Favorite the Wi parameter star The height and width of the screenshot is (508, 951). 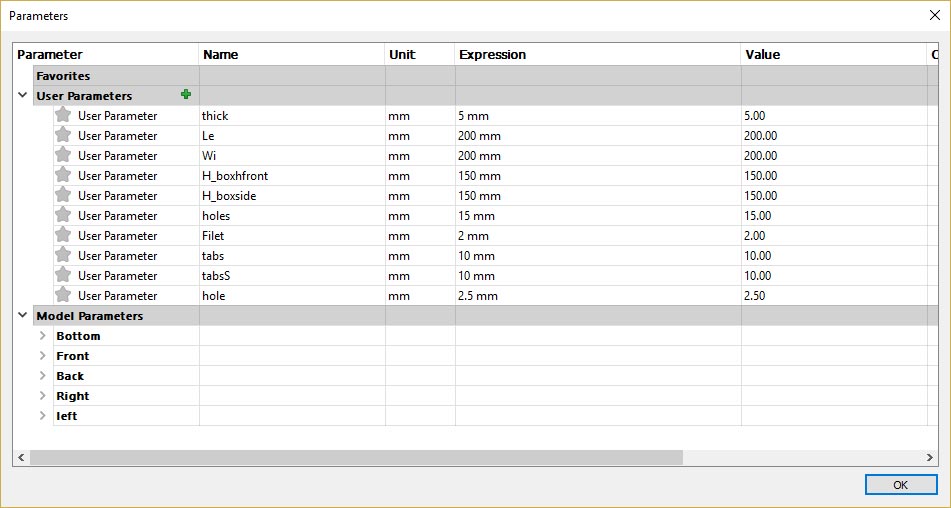click(62, 155)
